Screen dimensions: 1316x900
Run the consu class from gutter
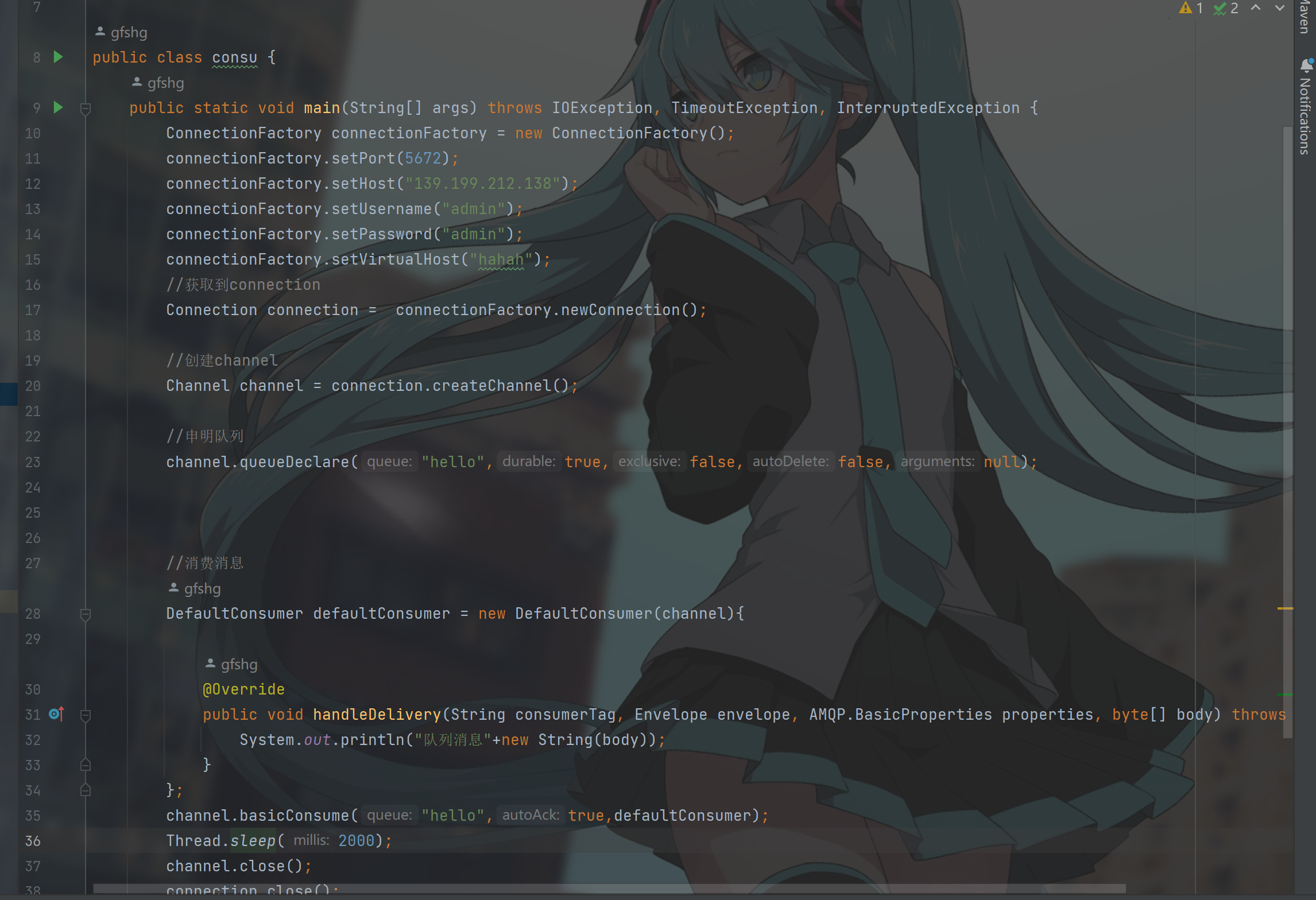(x=58, y=57)
